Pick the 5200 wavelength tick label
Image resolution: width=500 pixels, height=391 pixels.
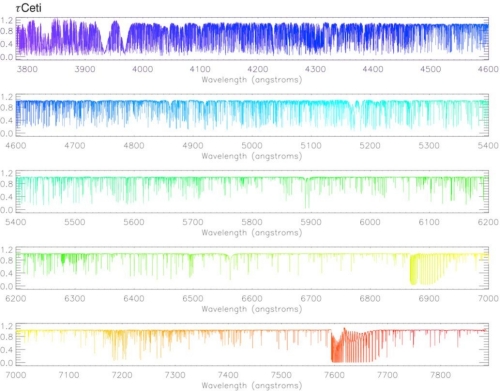click(370, 146)
